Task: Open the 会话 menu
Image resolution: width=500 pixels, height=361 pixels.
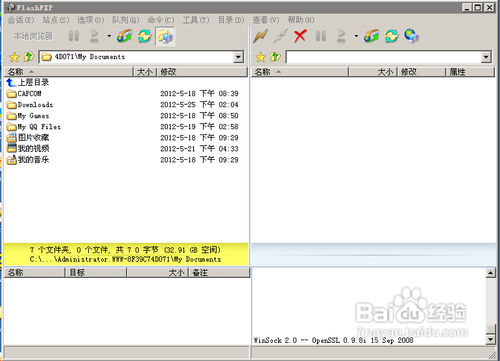Action: [x=21, y=20]
